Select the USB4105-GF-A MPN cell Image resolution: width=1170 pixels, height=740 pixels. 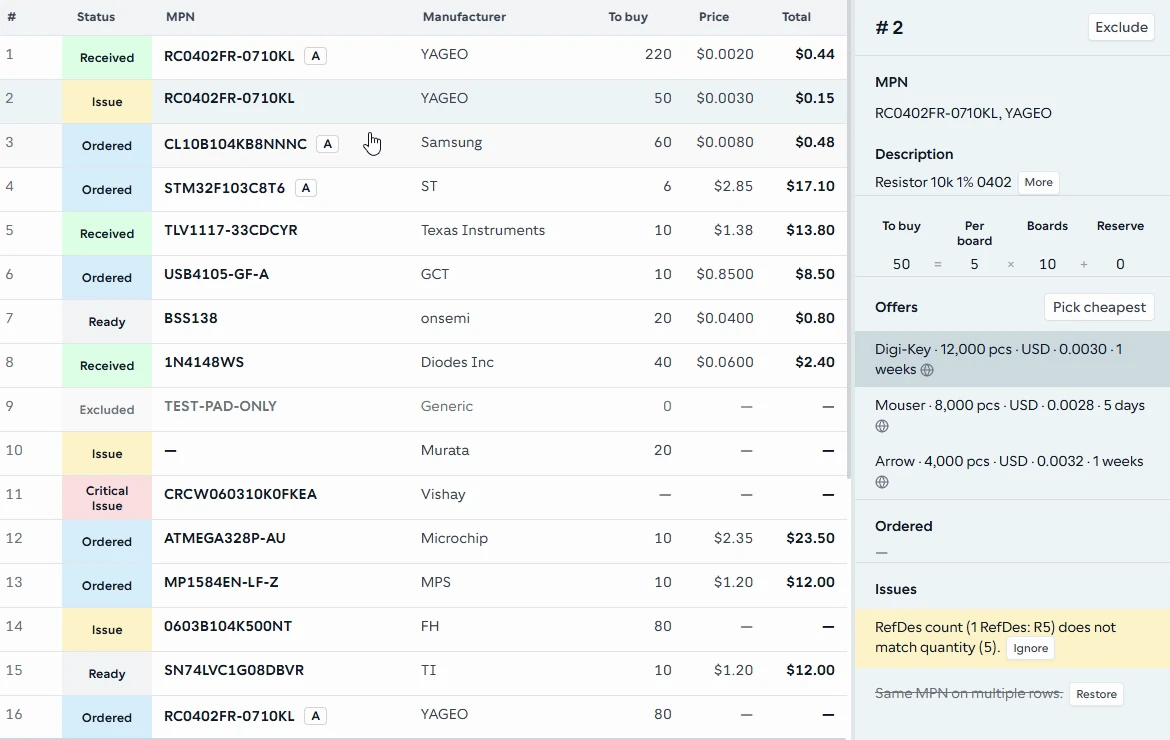coord(216,275)
